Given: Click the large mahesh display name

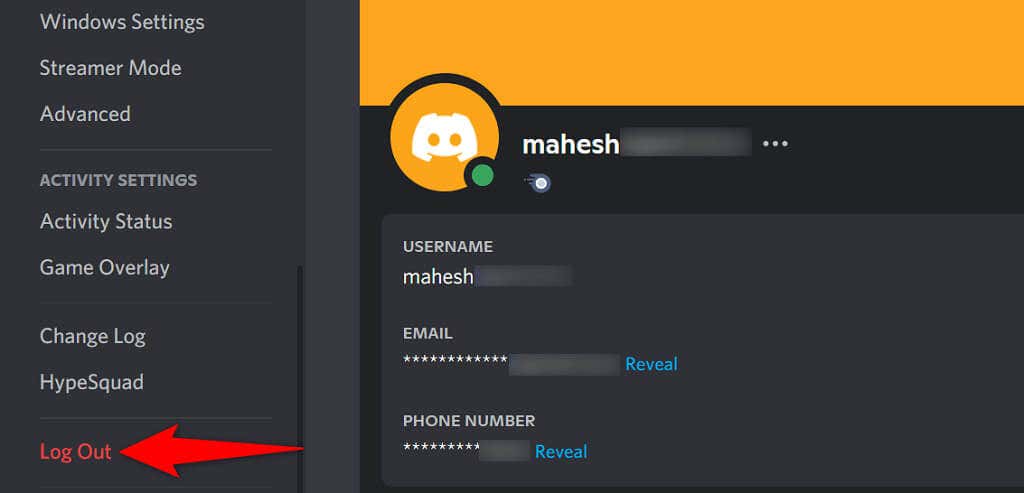Looking at the screenshot, I should click(x=637, y=144).
